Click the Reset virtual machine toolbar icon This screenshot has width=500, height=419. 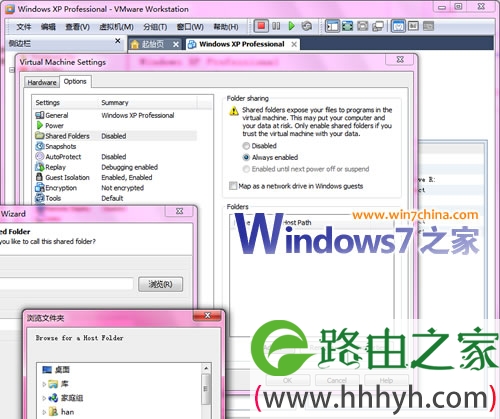(307, 26)
